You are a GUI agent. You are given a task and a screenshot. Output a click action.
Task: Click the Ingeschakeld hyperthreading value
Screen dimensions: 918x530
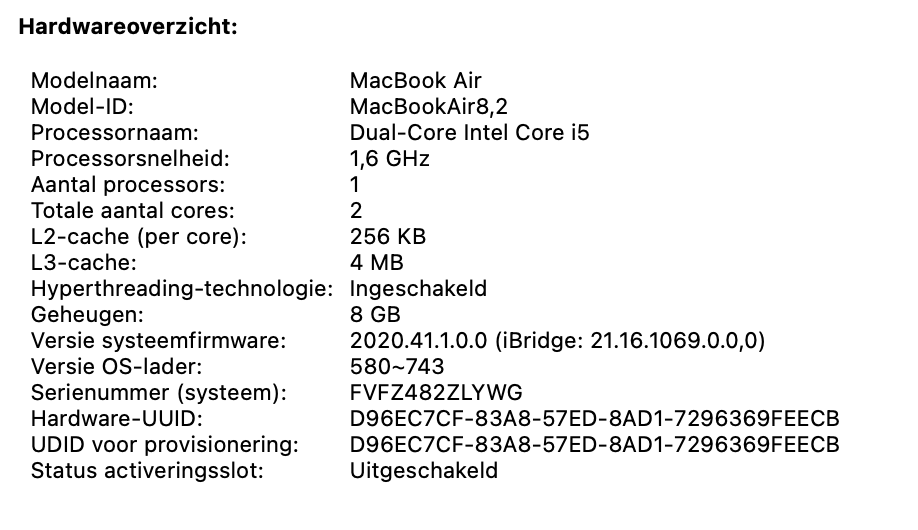tap(418, 289)
